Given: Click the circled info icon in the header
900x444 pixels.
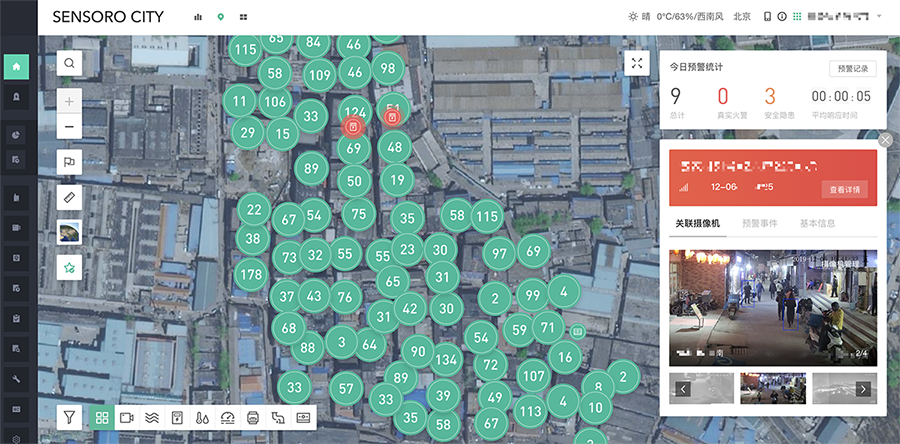Looking at the screenshot, I should (x=782, y=17).
